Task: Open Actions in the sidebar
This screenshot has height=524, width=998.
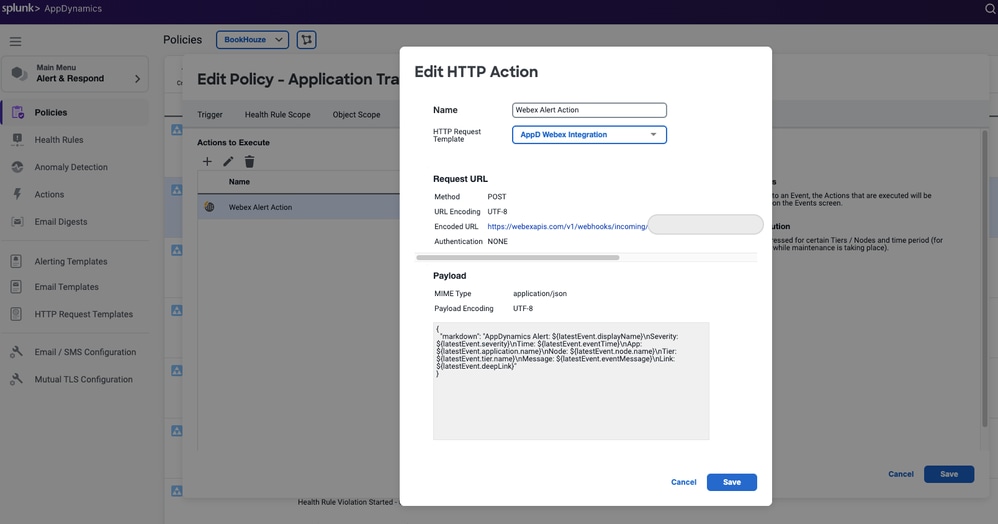Action: point(49,194)
